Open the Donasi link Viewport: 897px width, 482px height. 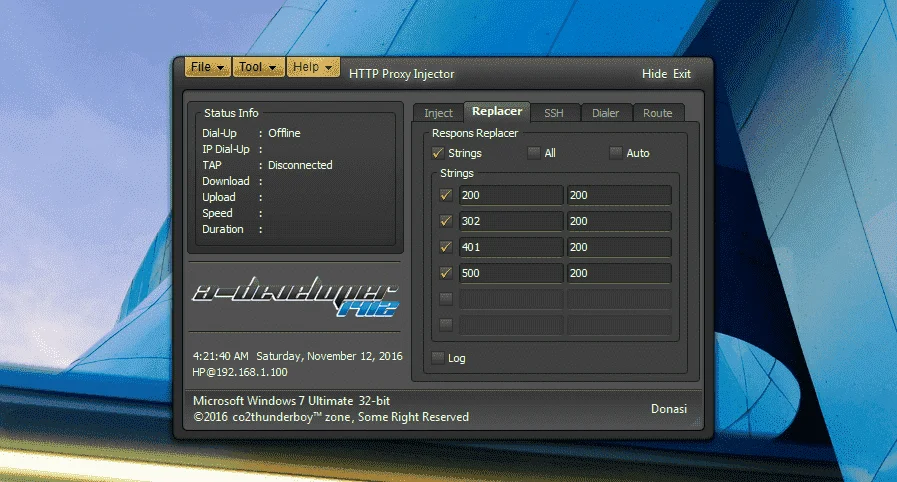click(669, 409)
